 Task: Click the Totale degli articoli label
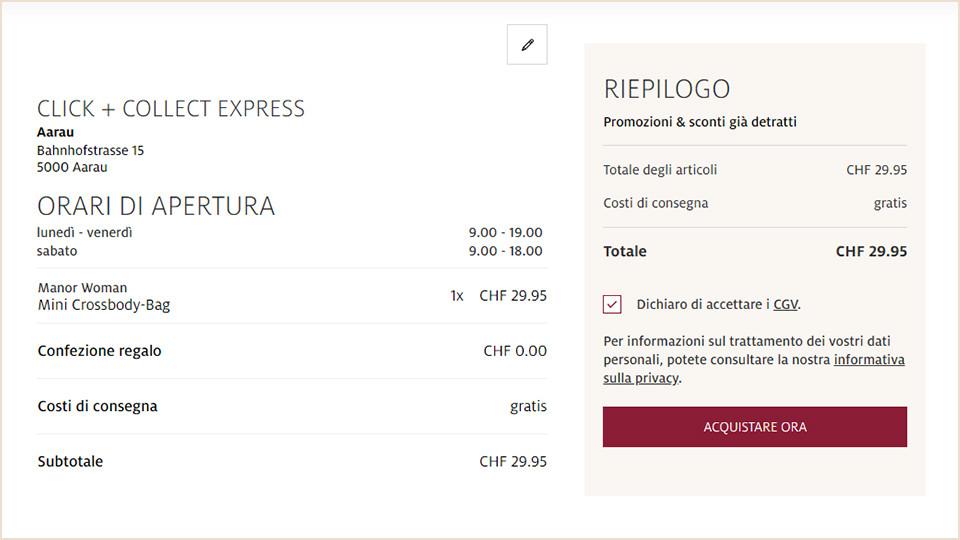[x=660, y=170]
